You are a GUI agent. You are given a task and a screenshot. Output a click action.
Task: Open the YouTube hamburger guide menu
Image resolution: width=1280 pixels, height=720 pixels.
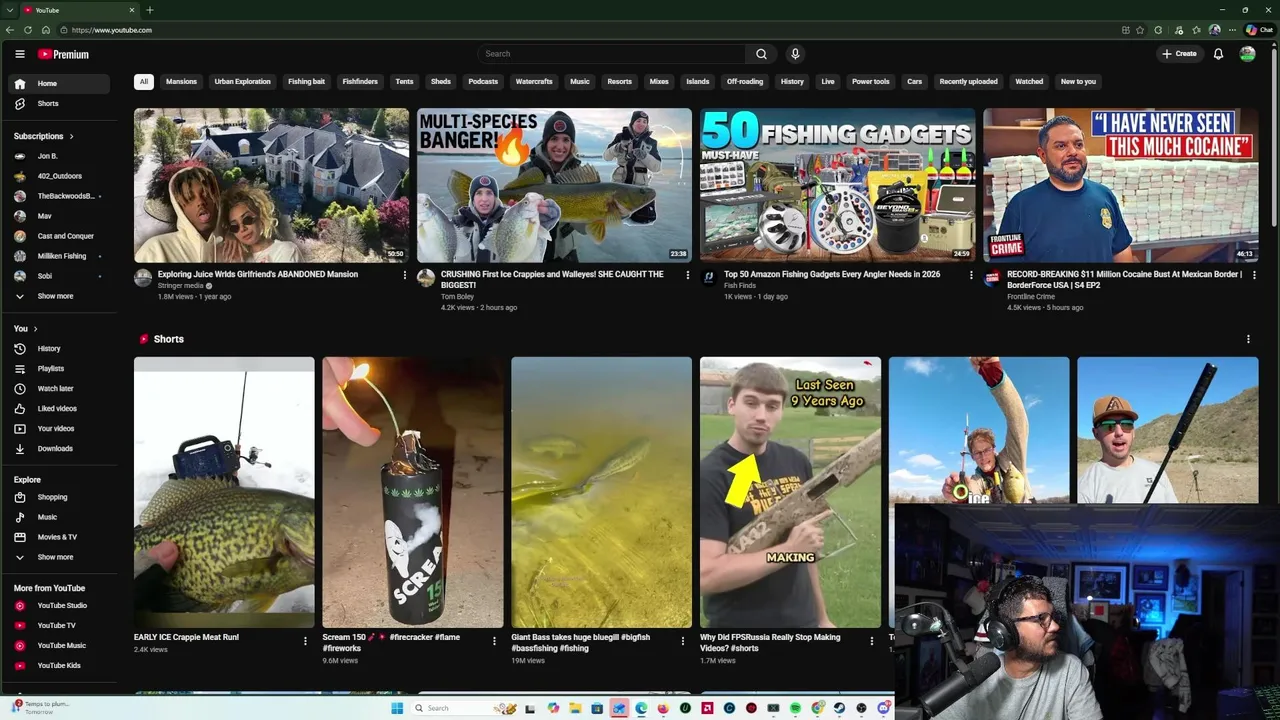[19, 54]
